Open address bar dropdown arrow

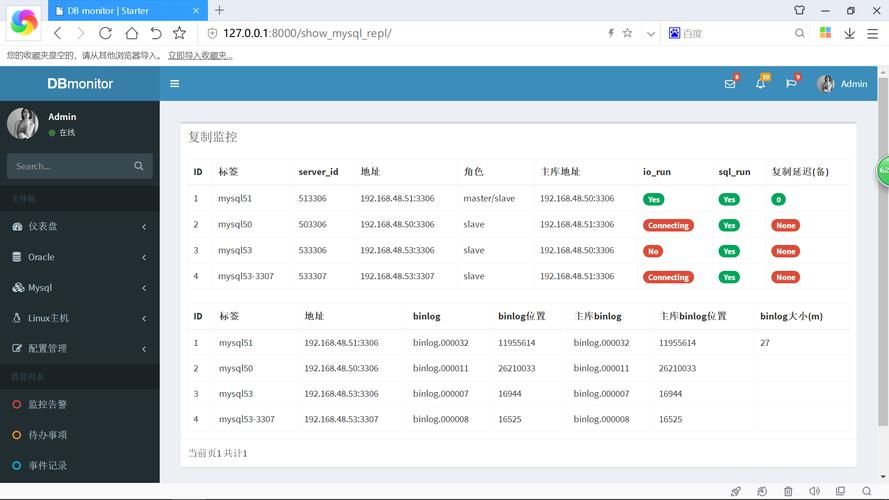651,33
